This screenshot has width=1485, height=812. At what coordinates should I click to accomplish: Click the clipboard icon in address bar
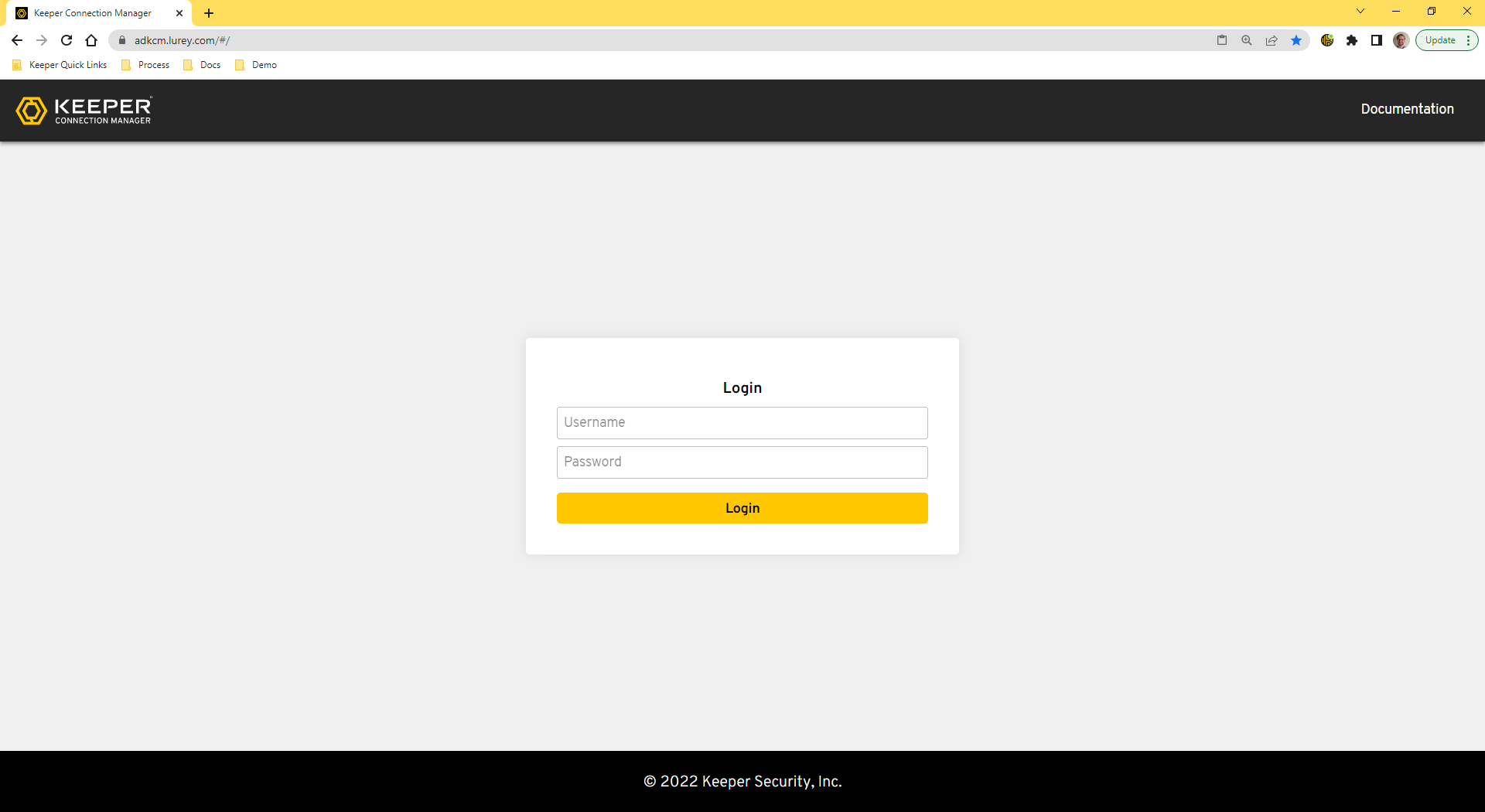point(1222,40)
